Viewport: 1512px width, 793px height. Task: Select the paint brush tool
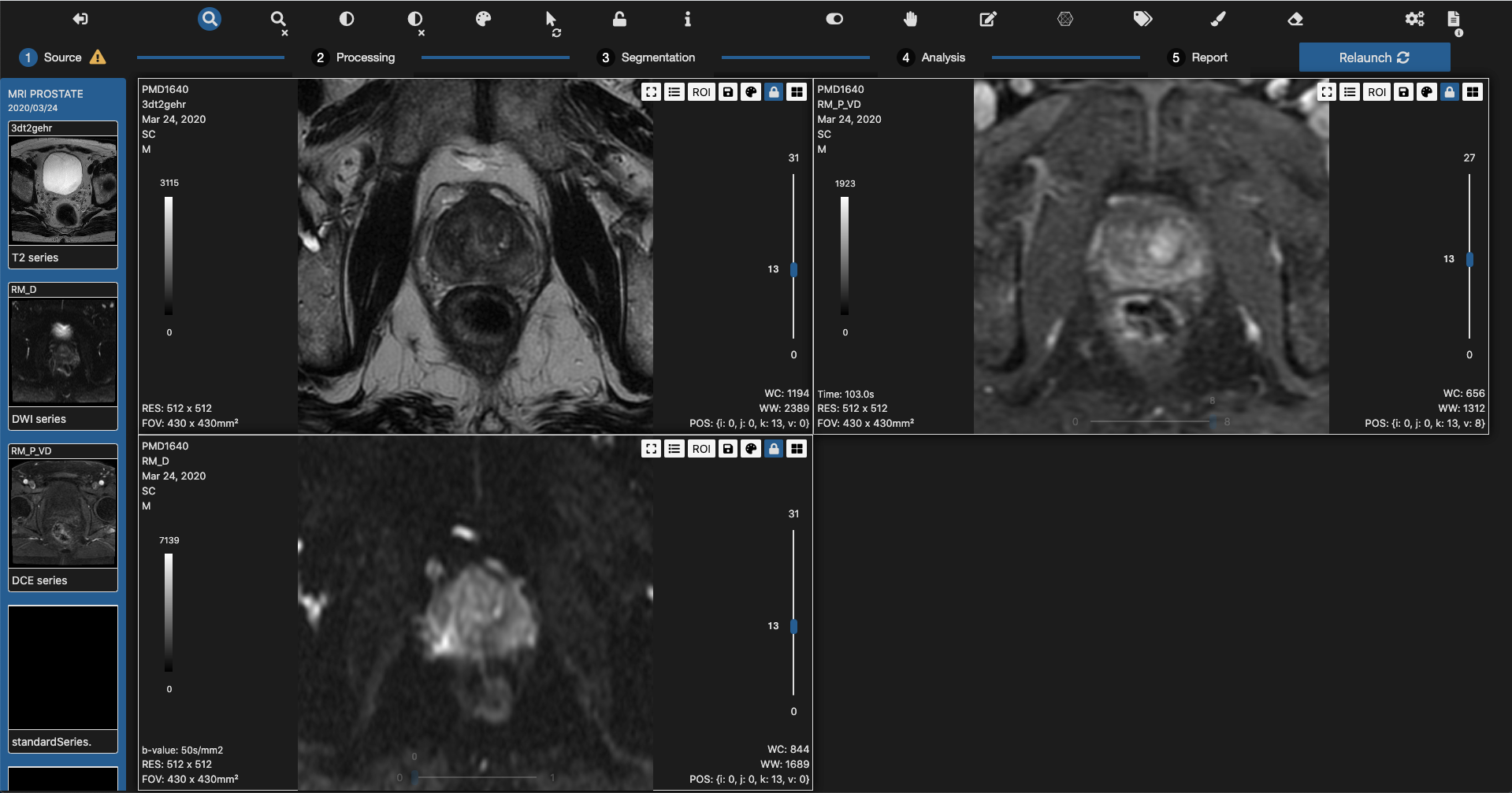[1218, 19]
